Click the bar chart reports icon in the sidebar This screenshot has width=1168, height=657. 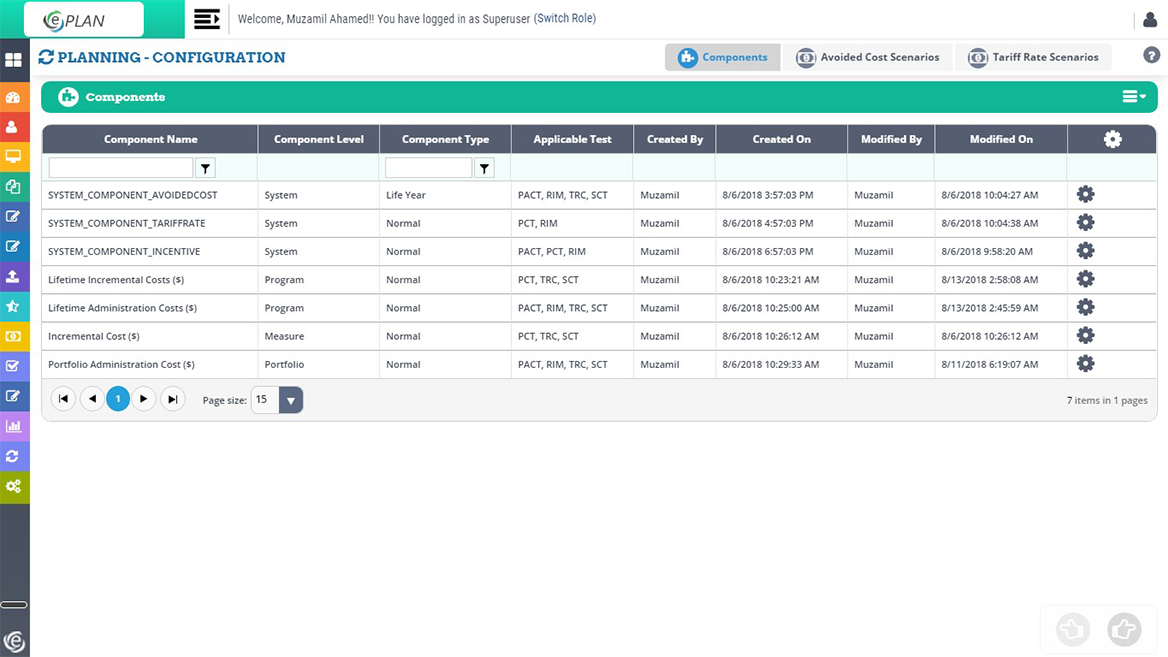click(14, 426)
